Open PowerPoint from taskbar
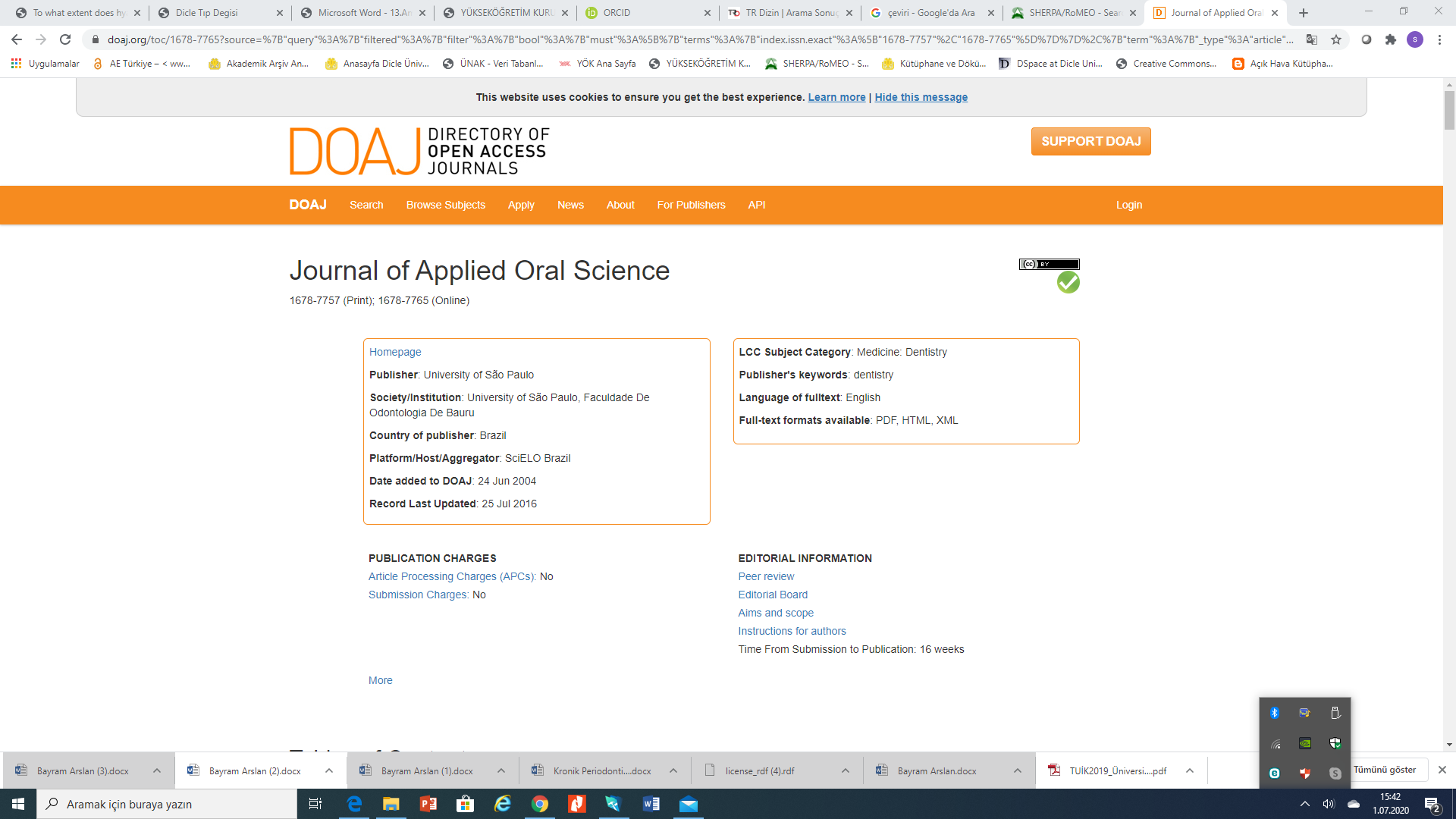 click(428, 804)
